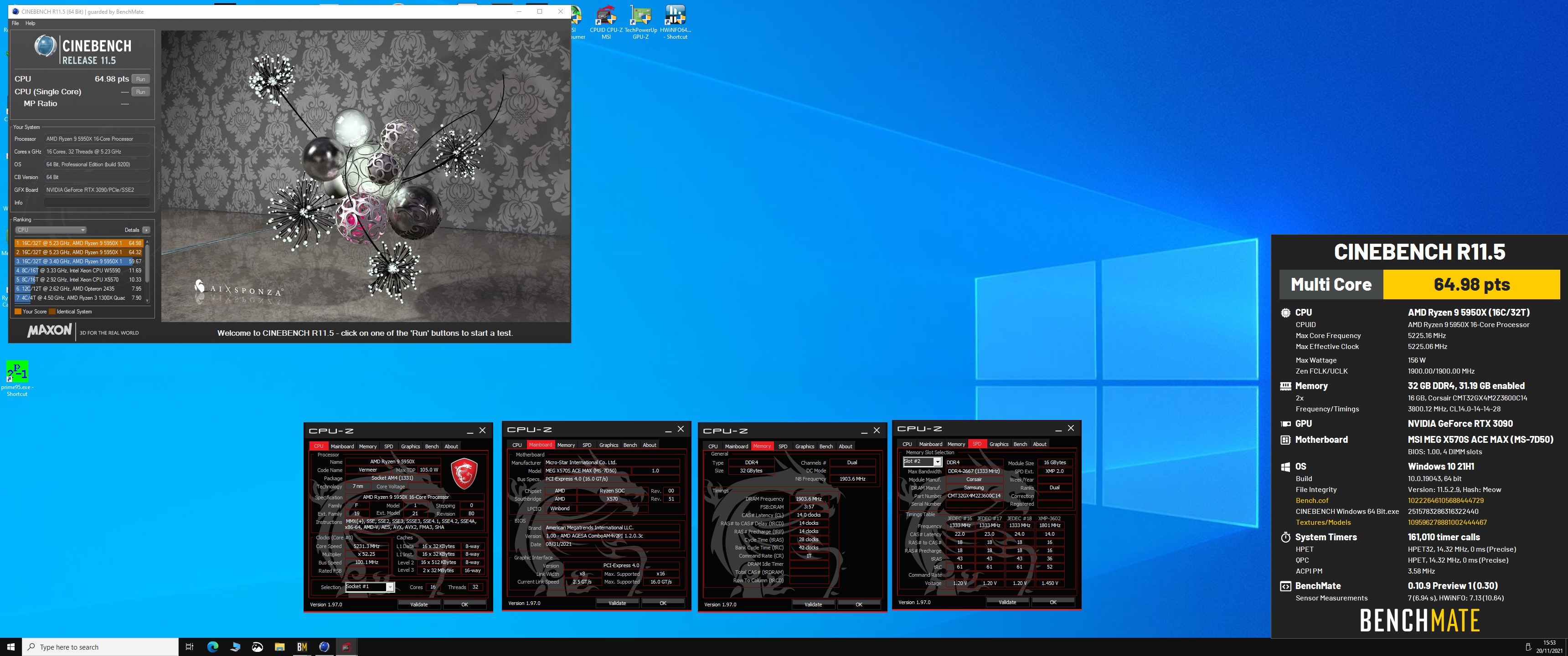
Task: Click the computer monitor icon in the taskbar
Action: pos(235,647)
